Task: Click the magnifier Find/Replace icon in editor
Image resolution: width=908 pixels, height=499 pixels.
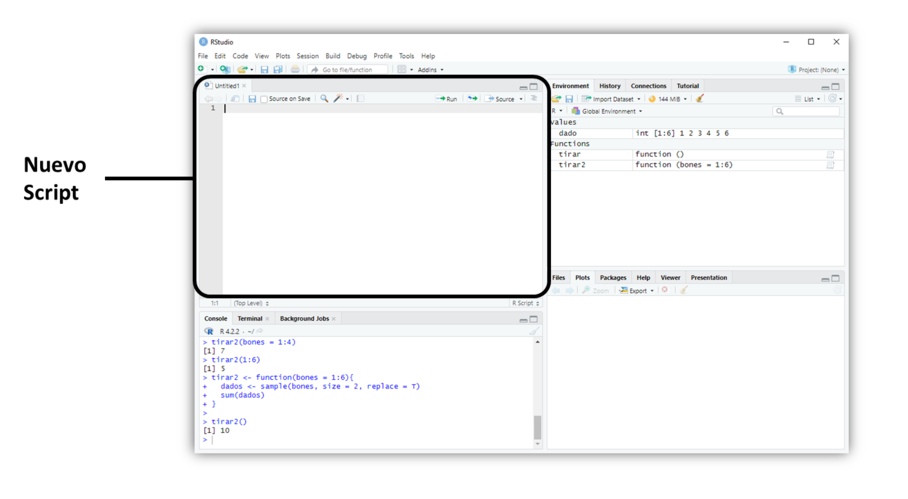Action: pos(324,99)
